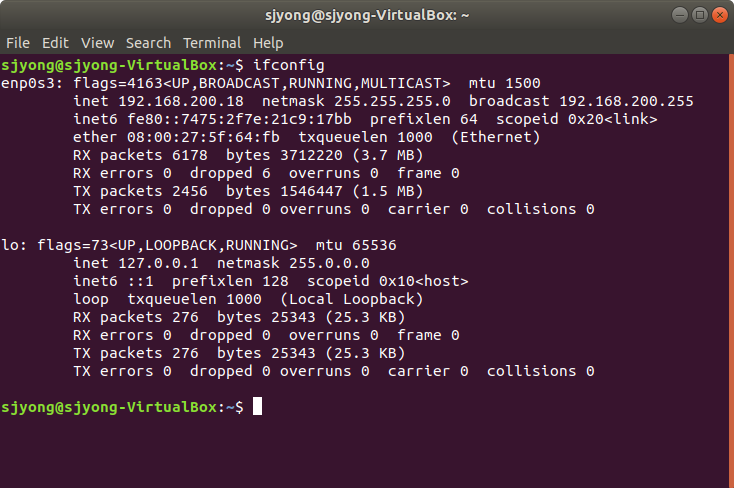Click the lo: interface name
The height and width of the screenshot is (488, 734).
(14, 245)
